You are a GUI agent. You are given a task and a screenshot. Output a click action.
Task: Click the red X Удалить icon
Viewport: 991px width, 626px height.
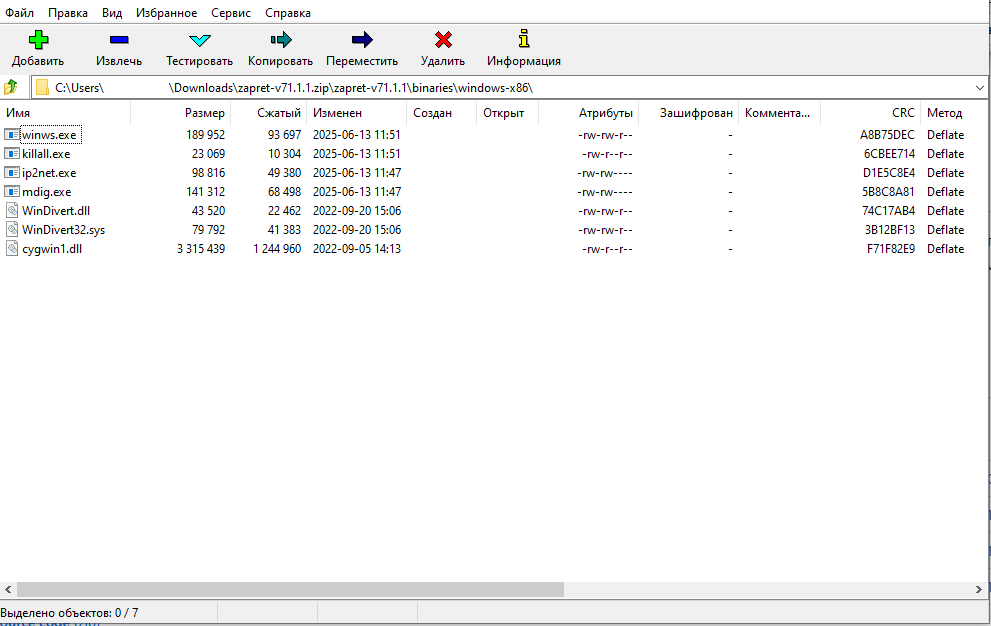pyautogui.click(x=443, y=40)
